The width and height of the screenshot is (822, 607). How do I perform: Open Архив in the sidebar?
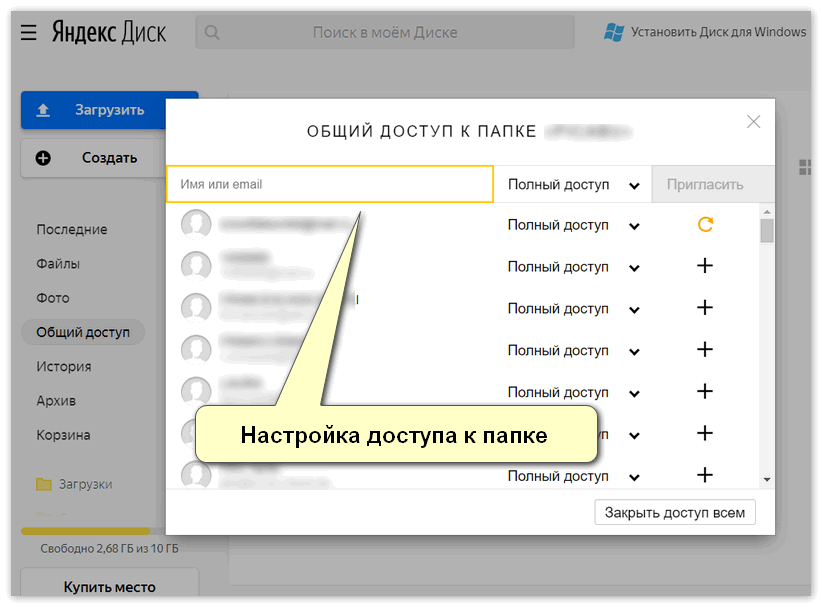click(x=56, y=400)
